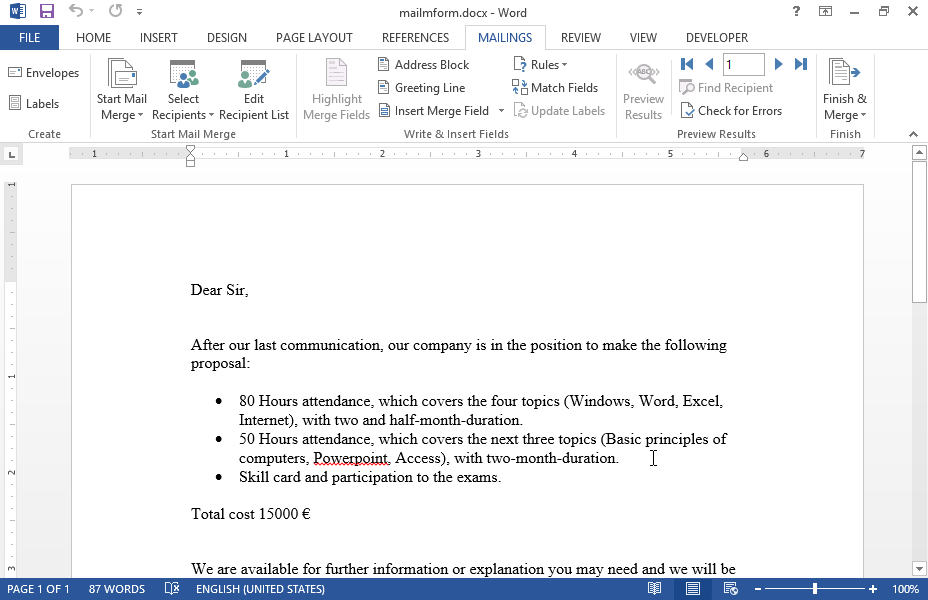Viewport: 928px width, 600px height.
Task: Open the Undo history dropdown arrow
Action: [92, 11]
